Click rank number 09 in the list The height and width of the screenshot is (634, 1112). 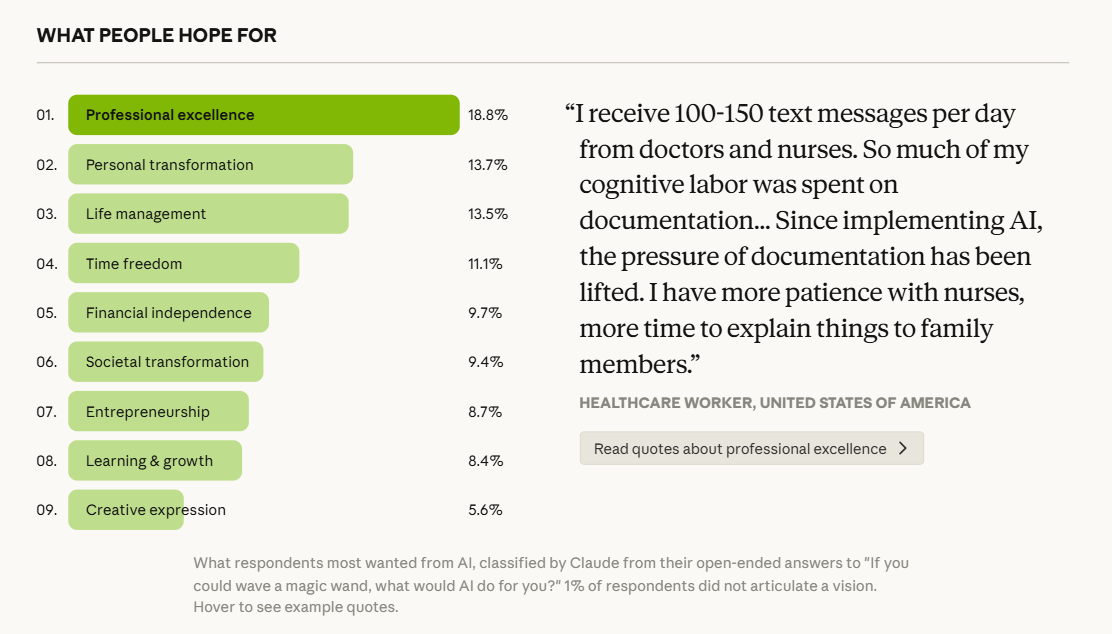(x=46, y=510)
